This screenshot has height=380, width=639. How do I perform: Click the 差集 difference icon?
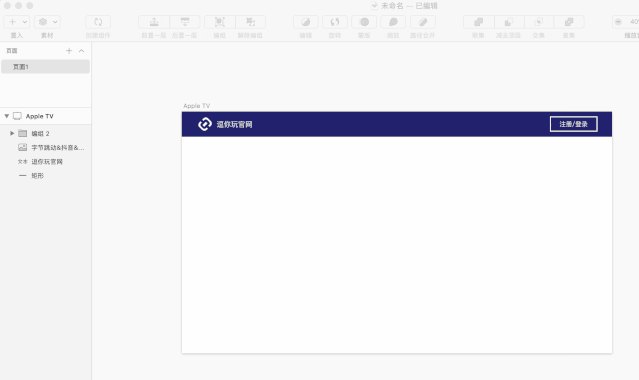coord(569,22)
